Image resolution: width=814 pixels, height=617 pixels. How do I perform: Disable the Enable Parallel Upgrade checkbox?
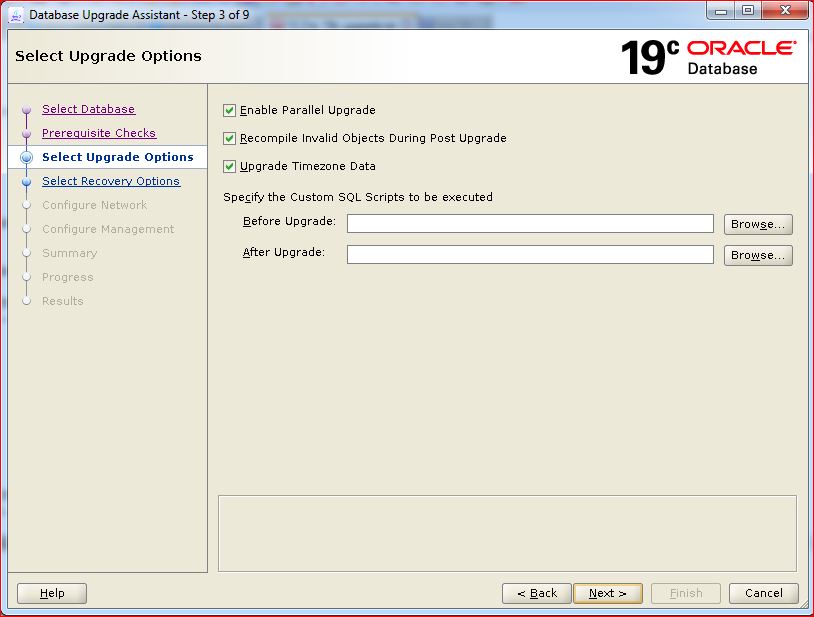tap(230, 110)
